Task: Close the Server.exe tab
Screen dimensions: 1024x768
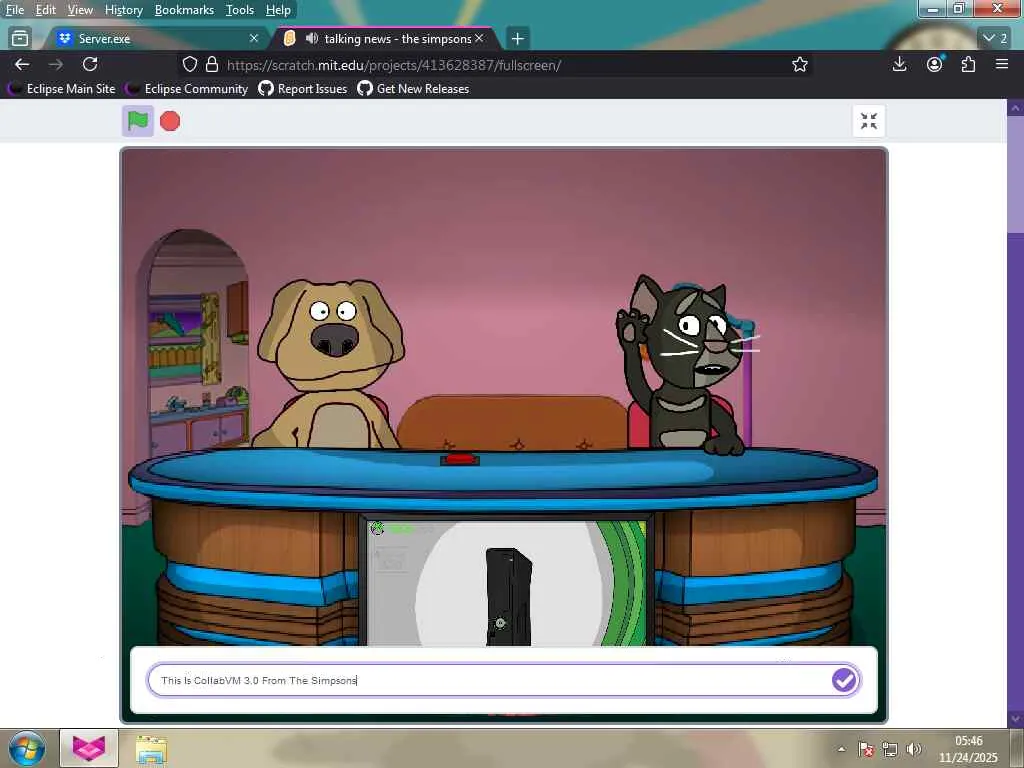Action: coord(253,39)
